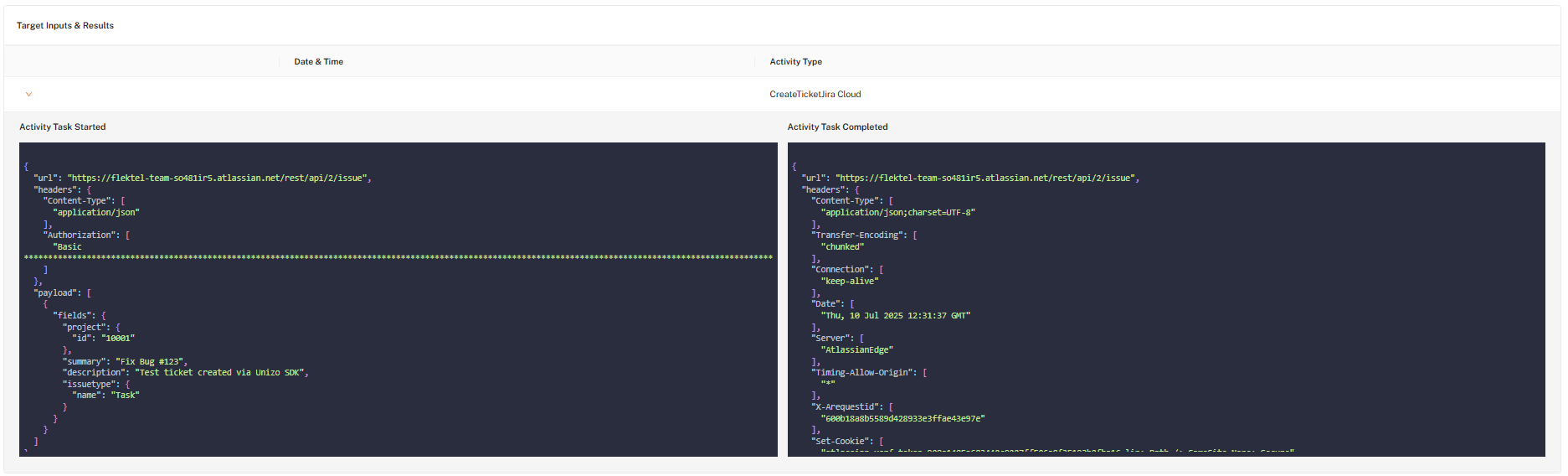The width and height of the screenshot is (1568, 476).
Task: Click the Date & Time column header
Action: pyautogui.click(x=318, y=62)
